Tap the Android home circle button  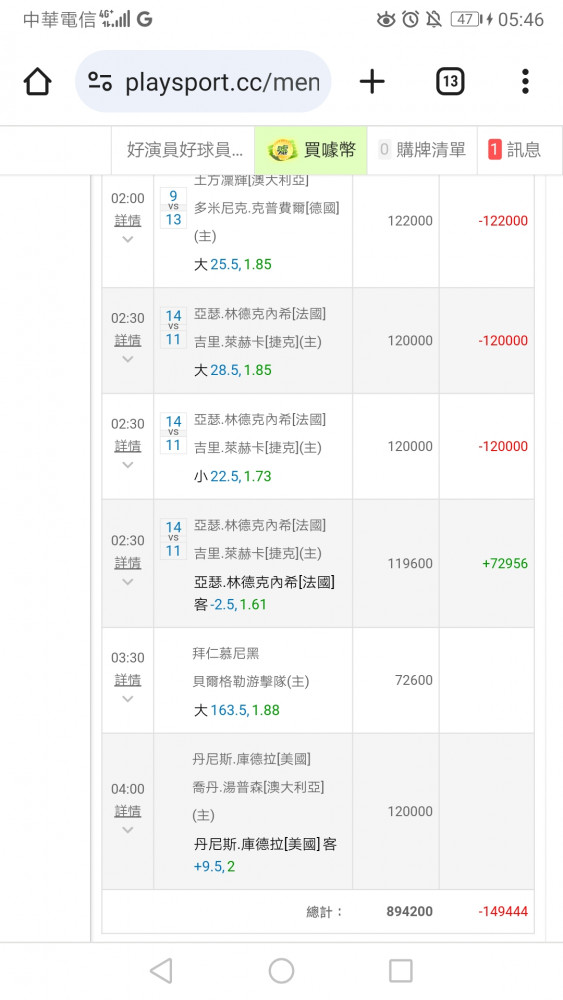click(281, 971)
